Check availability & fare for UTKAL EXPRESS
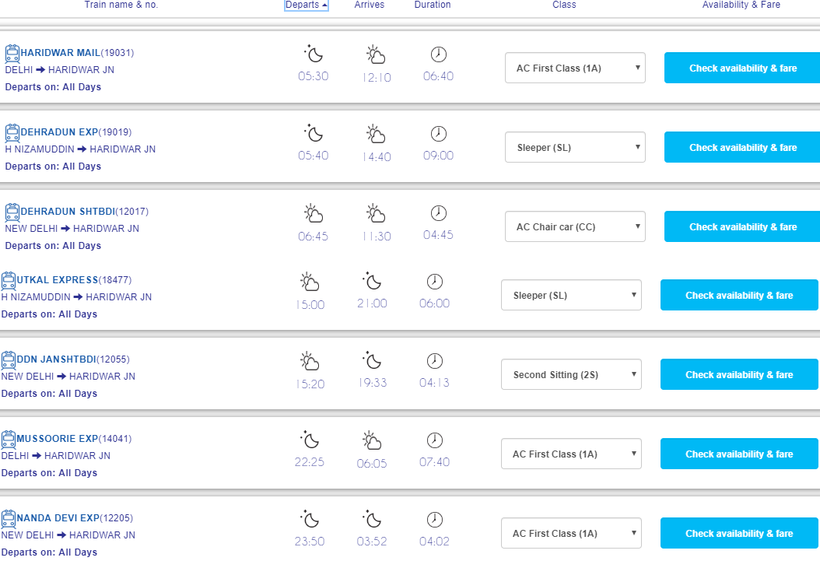Viewport: 820px width, 561px height. point(739,296)
